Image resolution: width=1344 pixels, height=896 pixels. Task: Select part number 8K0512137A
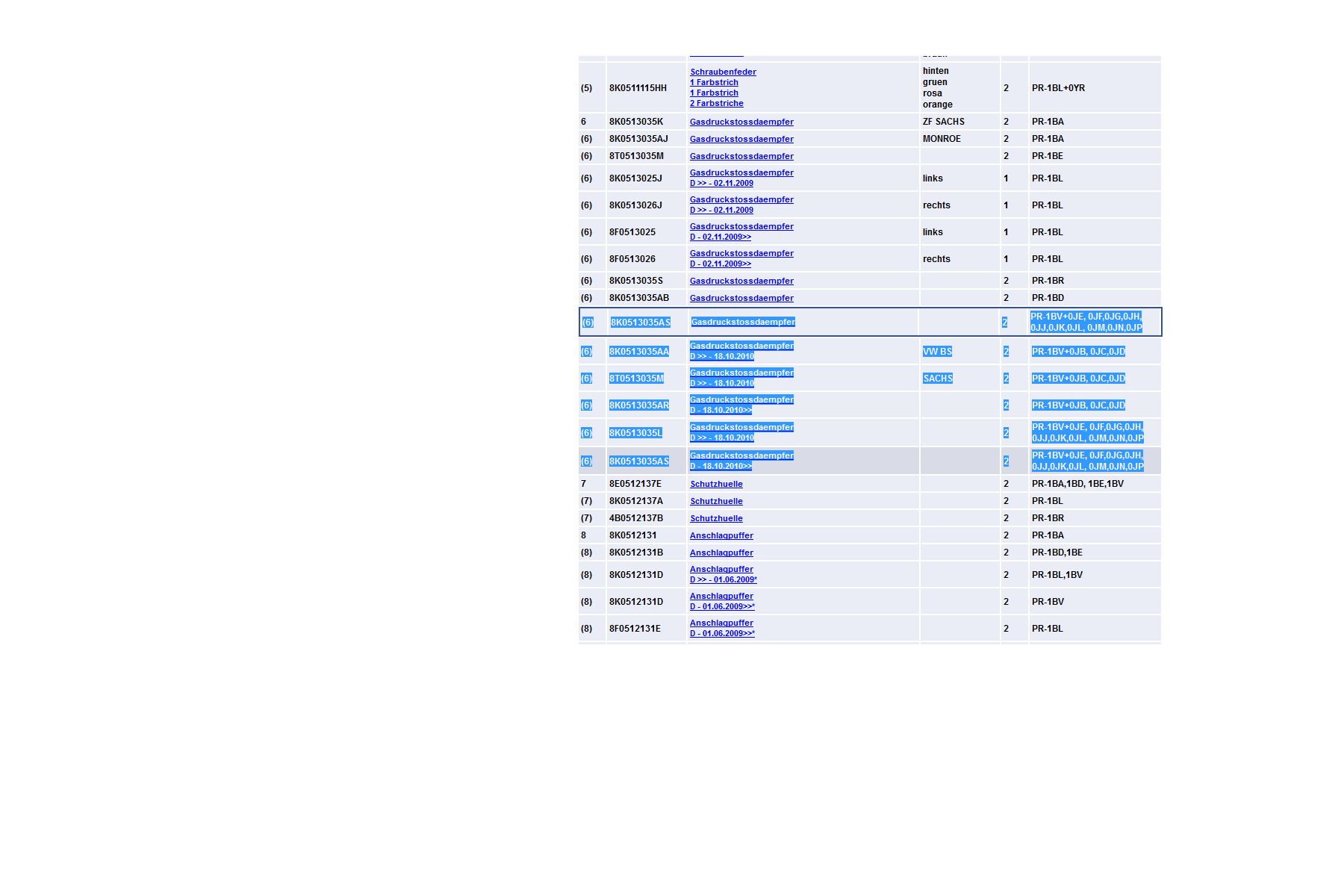click(636, 501)
